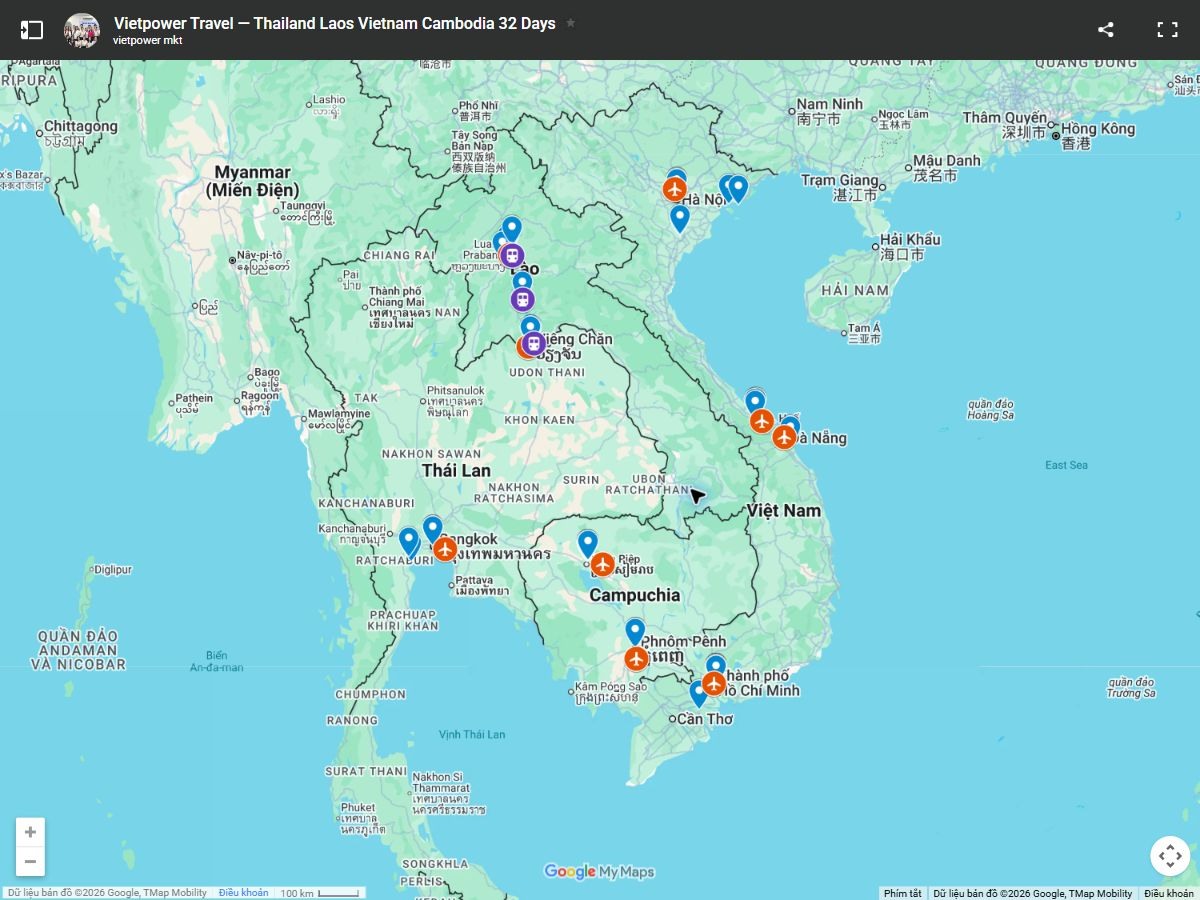Zoom in with the plus button

(x=31, y=832)
